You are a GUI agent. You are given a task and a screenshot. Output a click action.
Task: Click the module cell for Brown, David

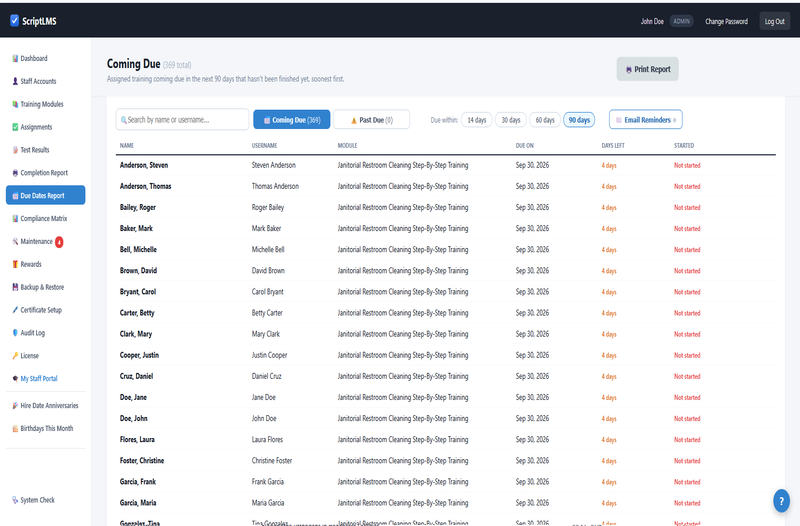point(403,271)
